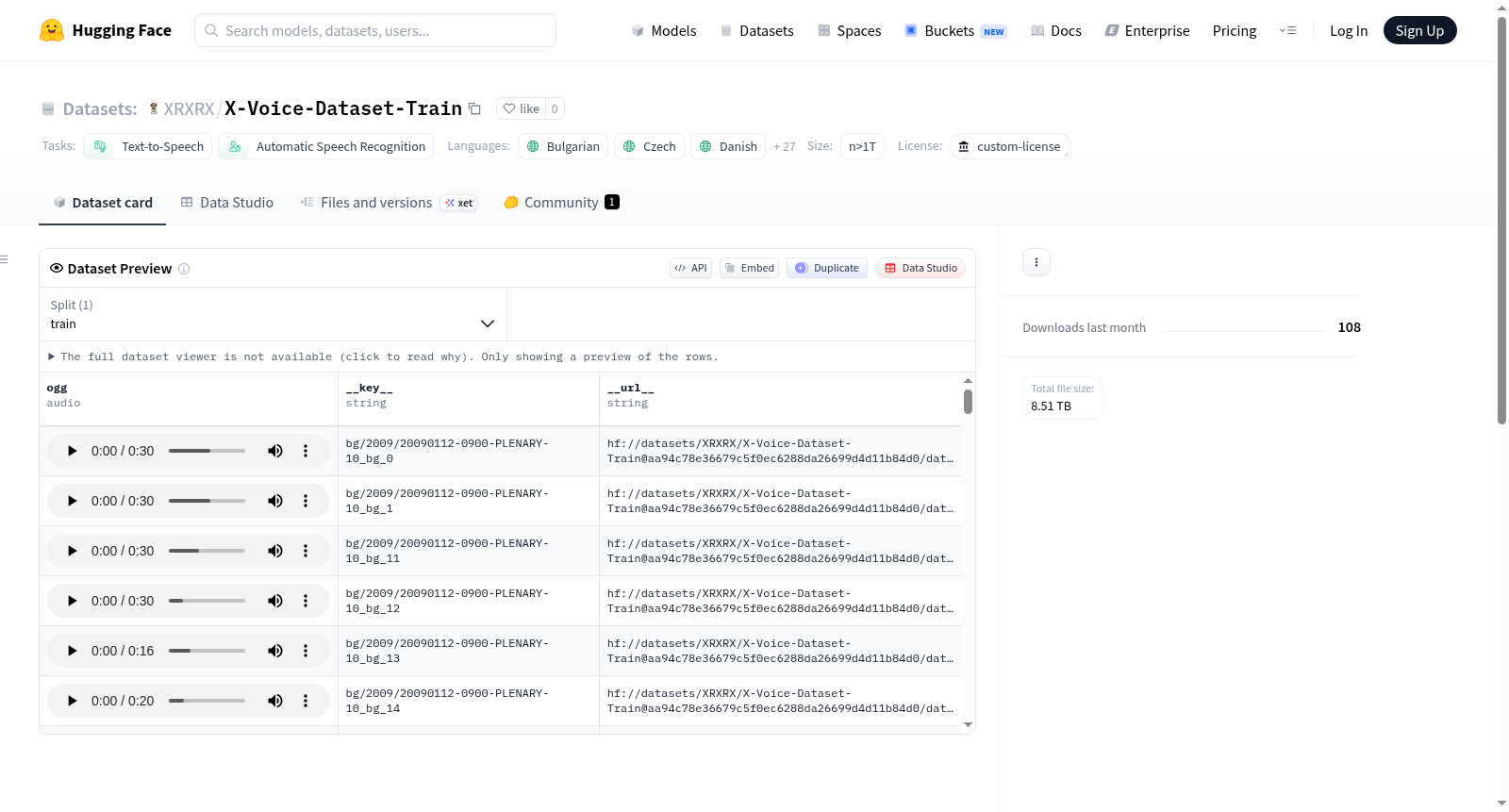
Task: Show the 27 more languages
Action: click(x=785, y=146)
